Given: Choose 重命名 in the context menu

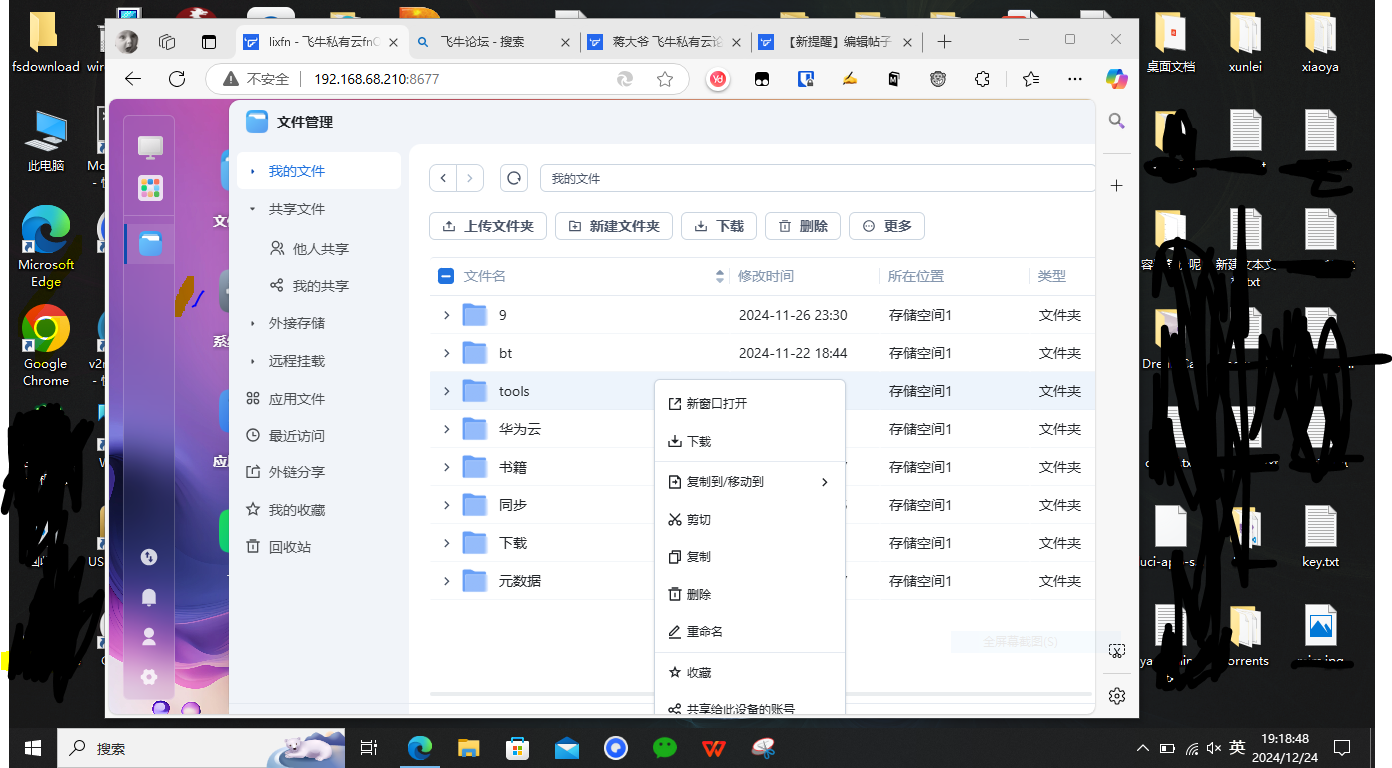Looking at the screenshot, I should [750, 632].
